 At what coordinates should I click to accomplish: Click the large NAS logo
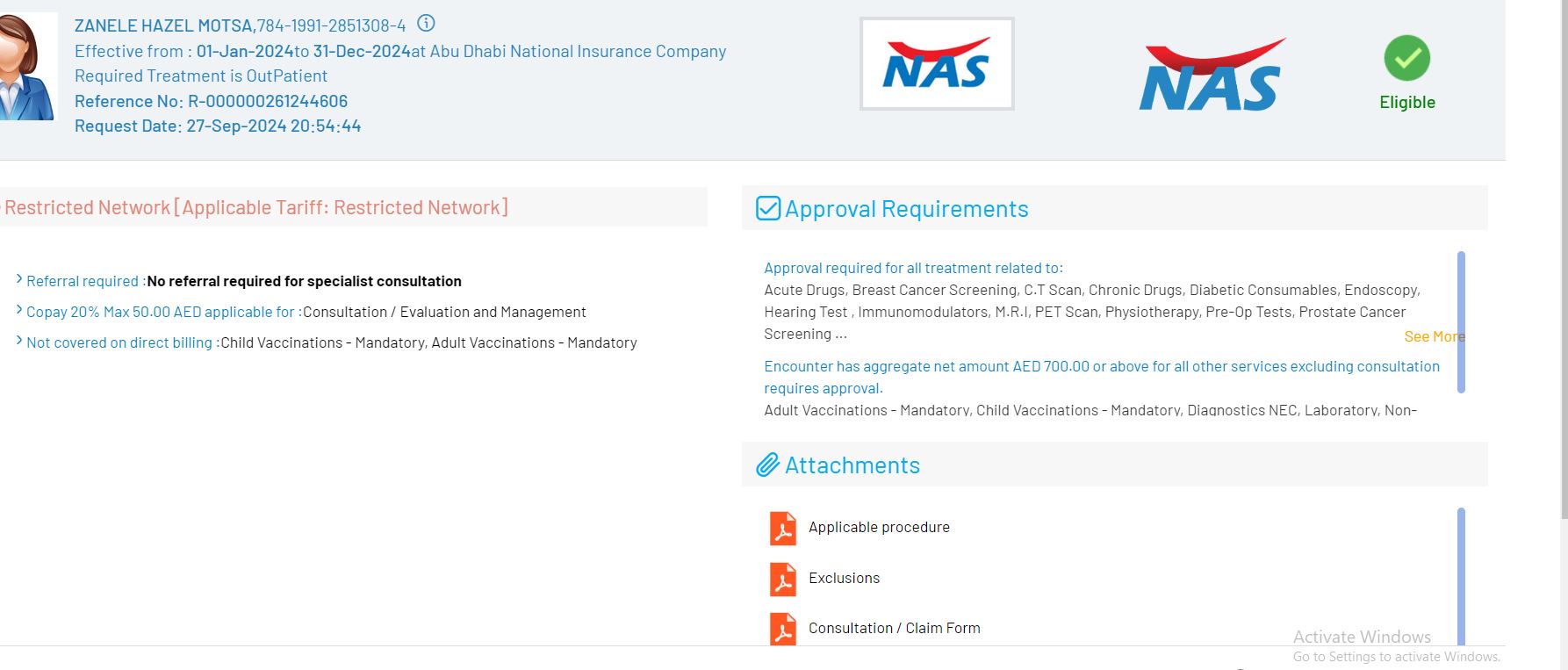1212,75
